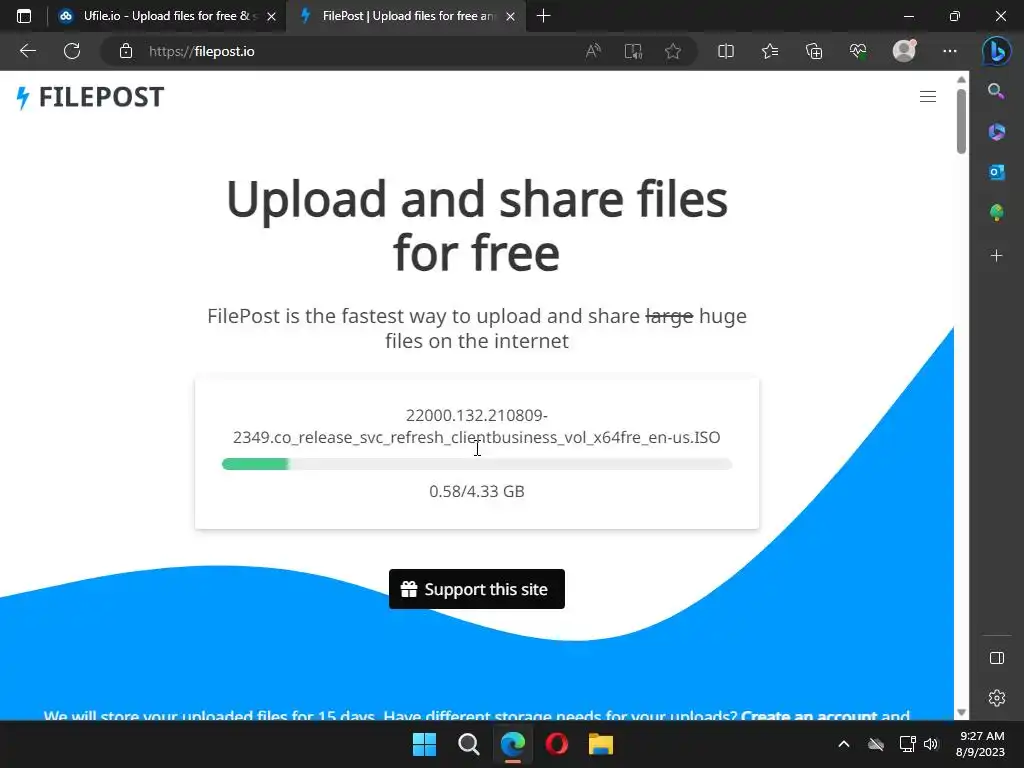Open Bing Chat sidebar button

[x=997, y=51]
